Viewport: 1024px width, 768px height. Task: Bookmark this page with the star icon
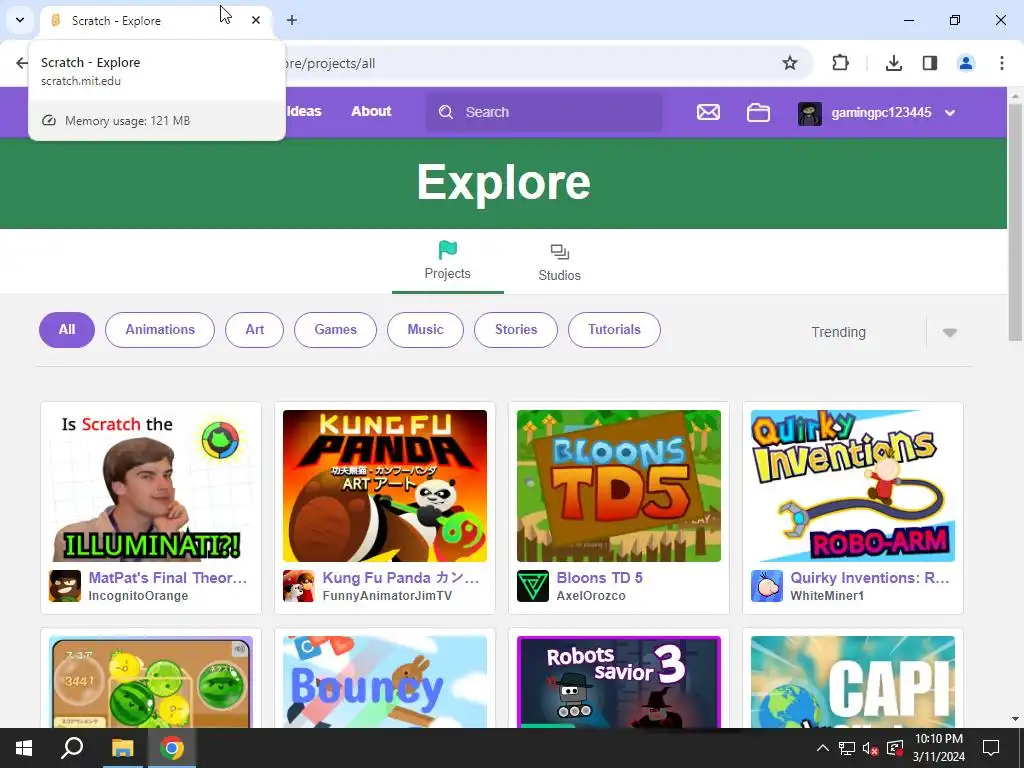click(x=790, y=63)
